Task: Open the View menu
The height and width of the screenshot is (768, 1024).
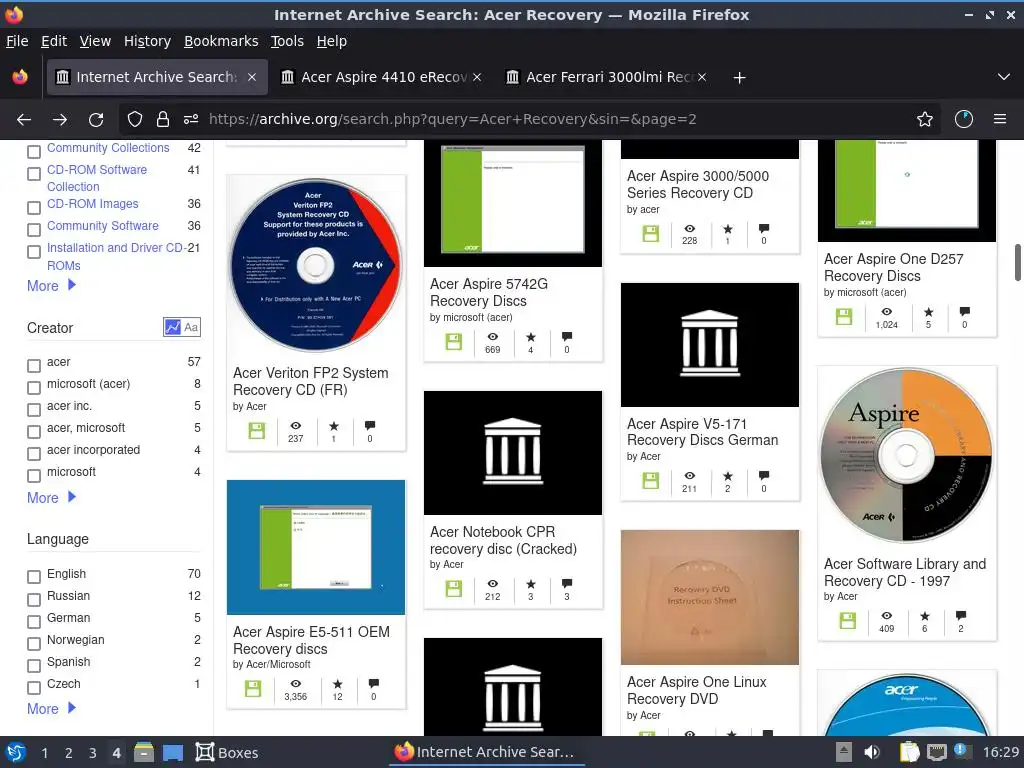Action: pyautogui.click(x=95, y=41)
